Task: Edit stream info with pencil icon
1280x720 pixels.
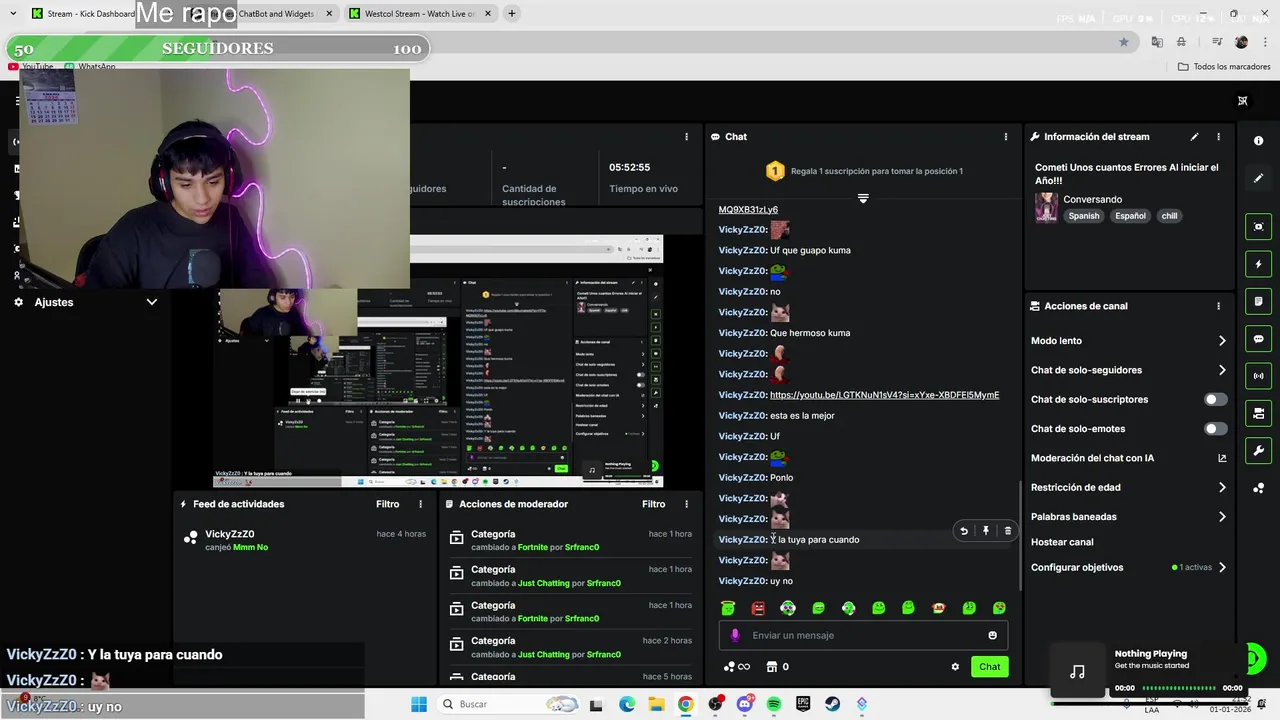Action: (1194, 137)
